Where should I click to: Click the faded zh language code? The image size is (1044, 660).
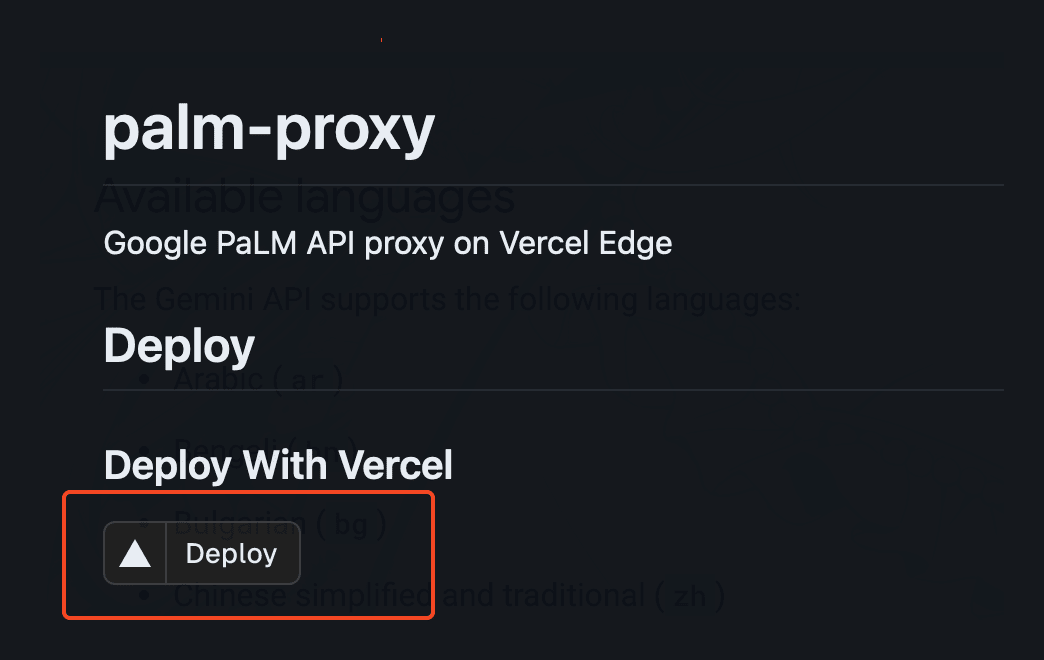coord(689,598)
